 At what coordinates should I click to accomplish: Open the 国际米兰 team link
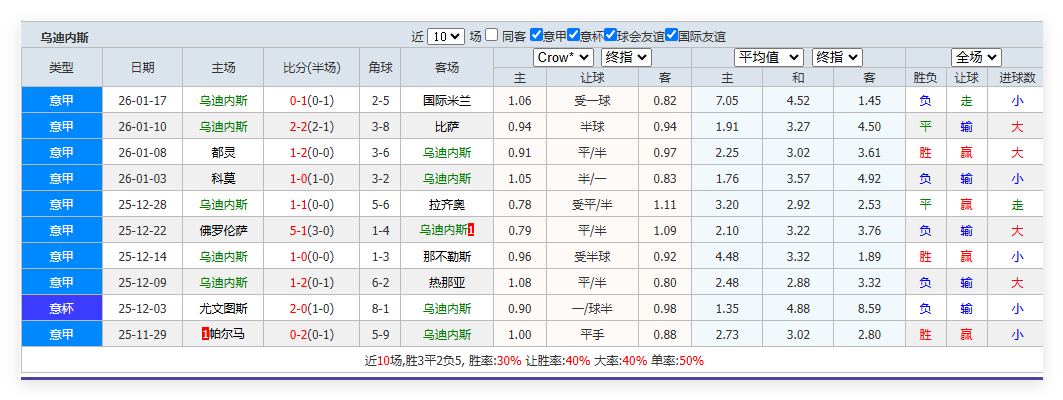coord(446,101)
